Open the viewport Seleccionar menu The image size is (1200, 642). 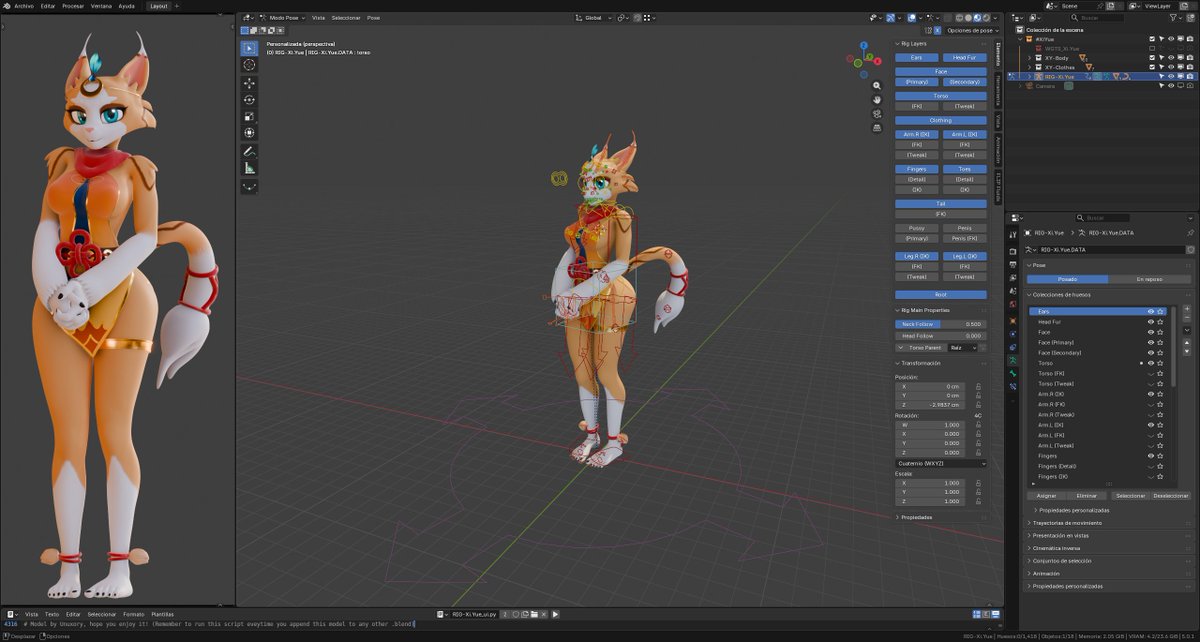[x=346, y=18]
